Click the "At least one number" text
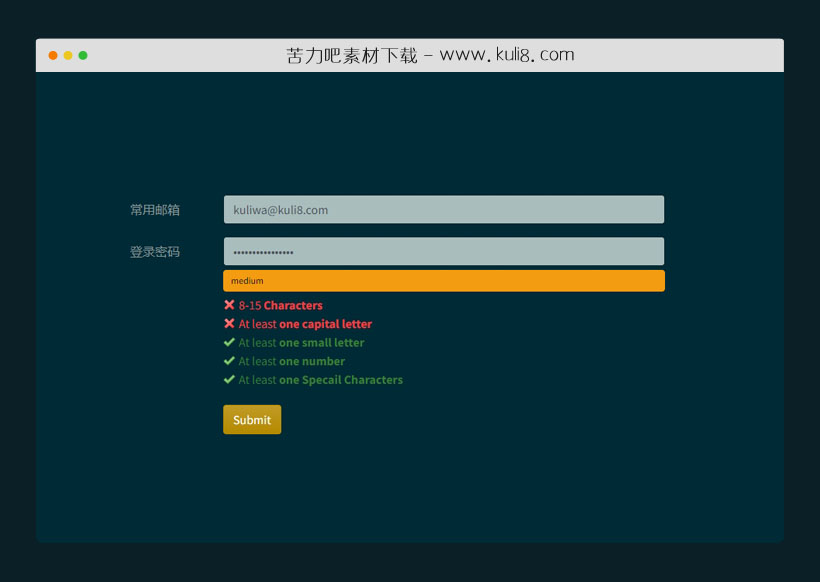The image size is (820, 582). (292, 361)
